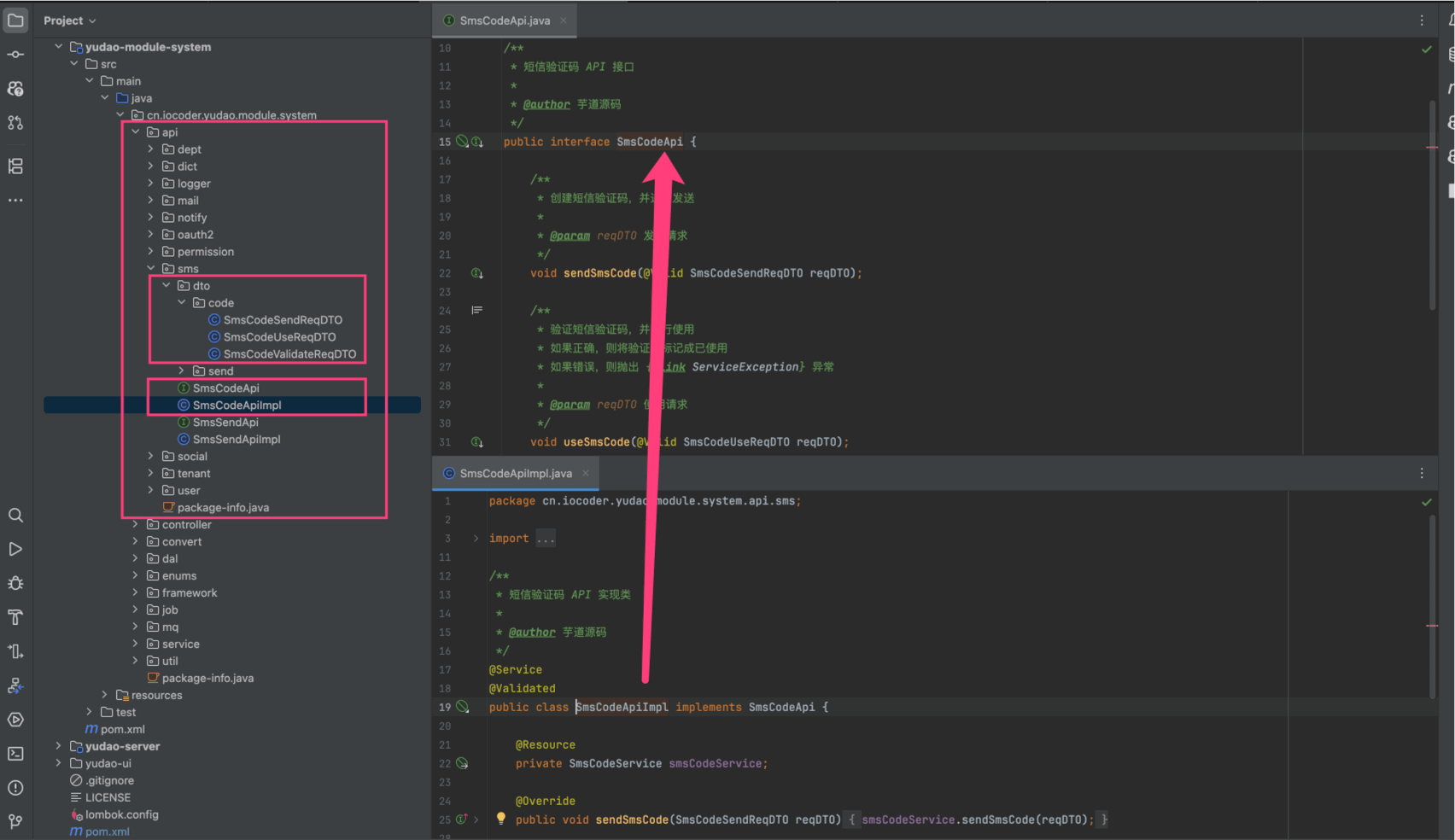This screenshot has width=1455, height=840.
Task: Unfold the collapsed import block on line 3
Action: point(476,539)
